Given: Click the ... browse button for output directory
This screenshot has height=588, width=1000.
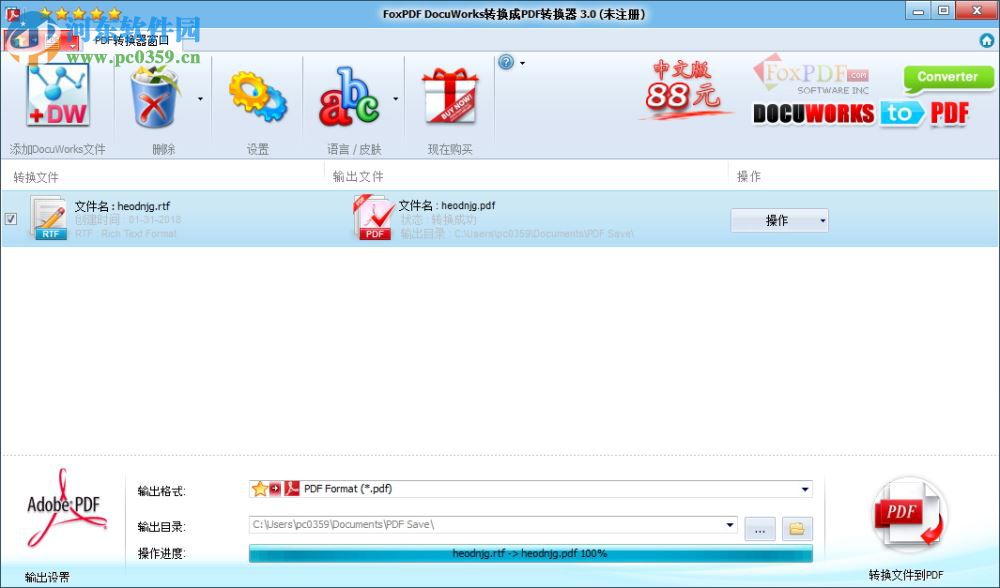Looking at the screenshot, I should [759, 529].
